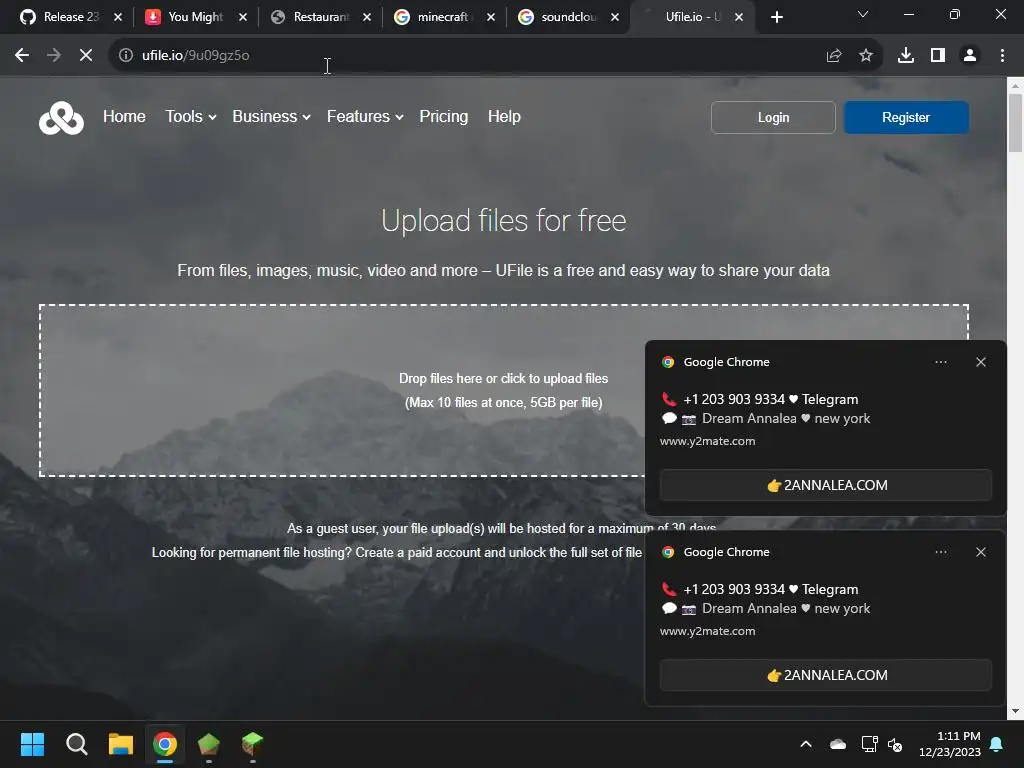This screenshot has height=768, width=1024.
Task: Expand the Features dropdown menu
Action: pyautogui.click(x=365, y=116)
